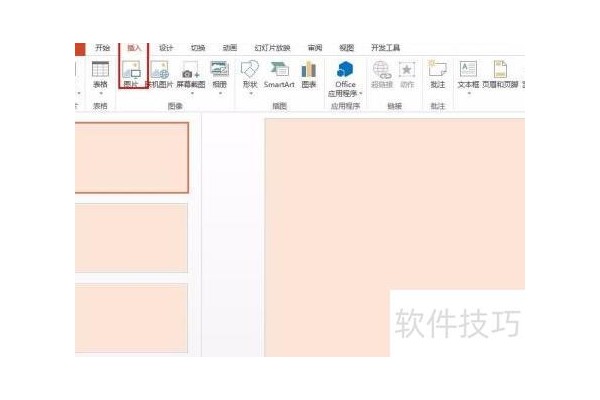Expand the 形状 dropdown arrow
This screenshot has height=400, width=600.
pyautogui.click(x=251, y=93)
